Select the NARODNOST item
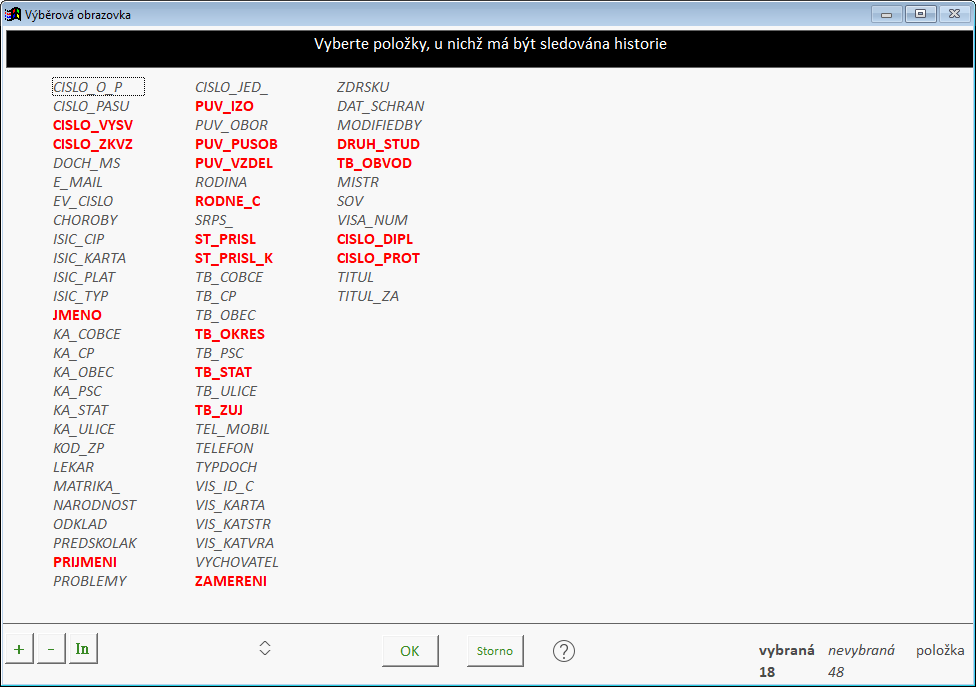This screenshot has height=687, width=976. (94, 505)
